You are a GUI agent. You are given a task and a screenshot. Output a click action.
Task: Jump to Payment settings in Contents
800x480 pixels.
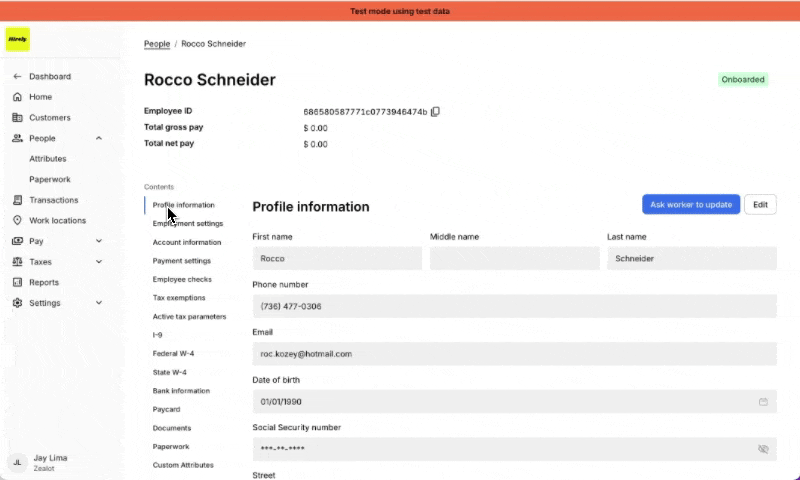[182, 261]
